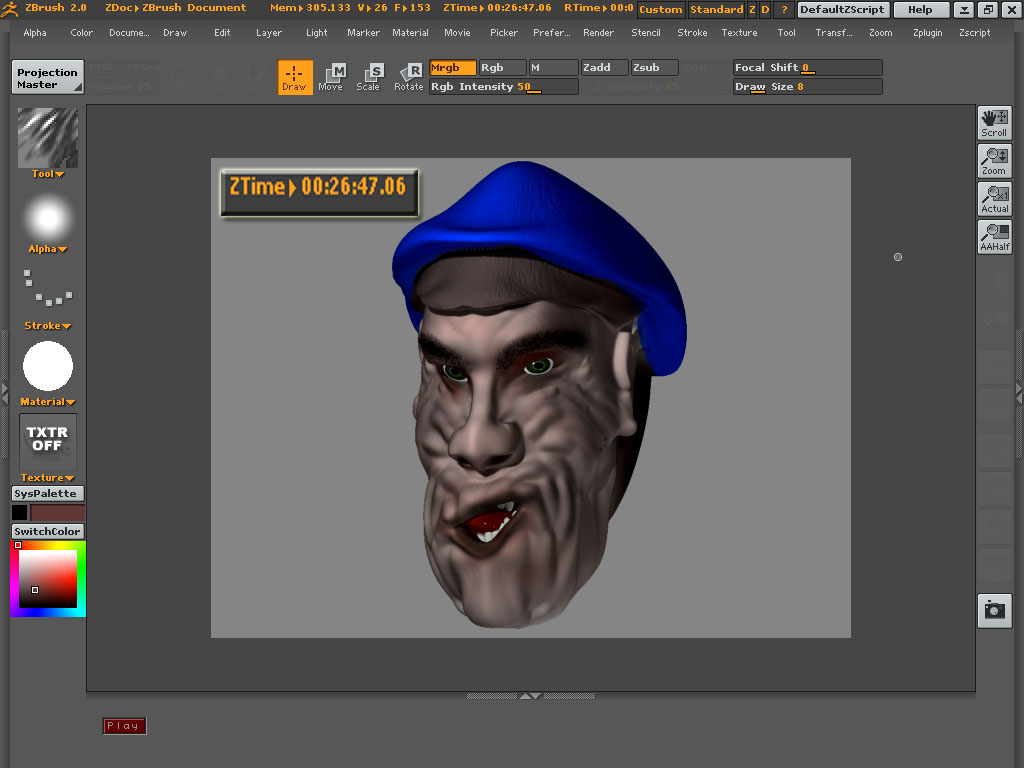Enable Zsub sculpt mode
The width and height of the screenshot is (1024, 768).
click(x=654, y=67)
